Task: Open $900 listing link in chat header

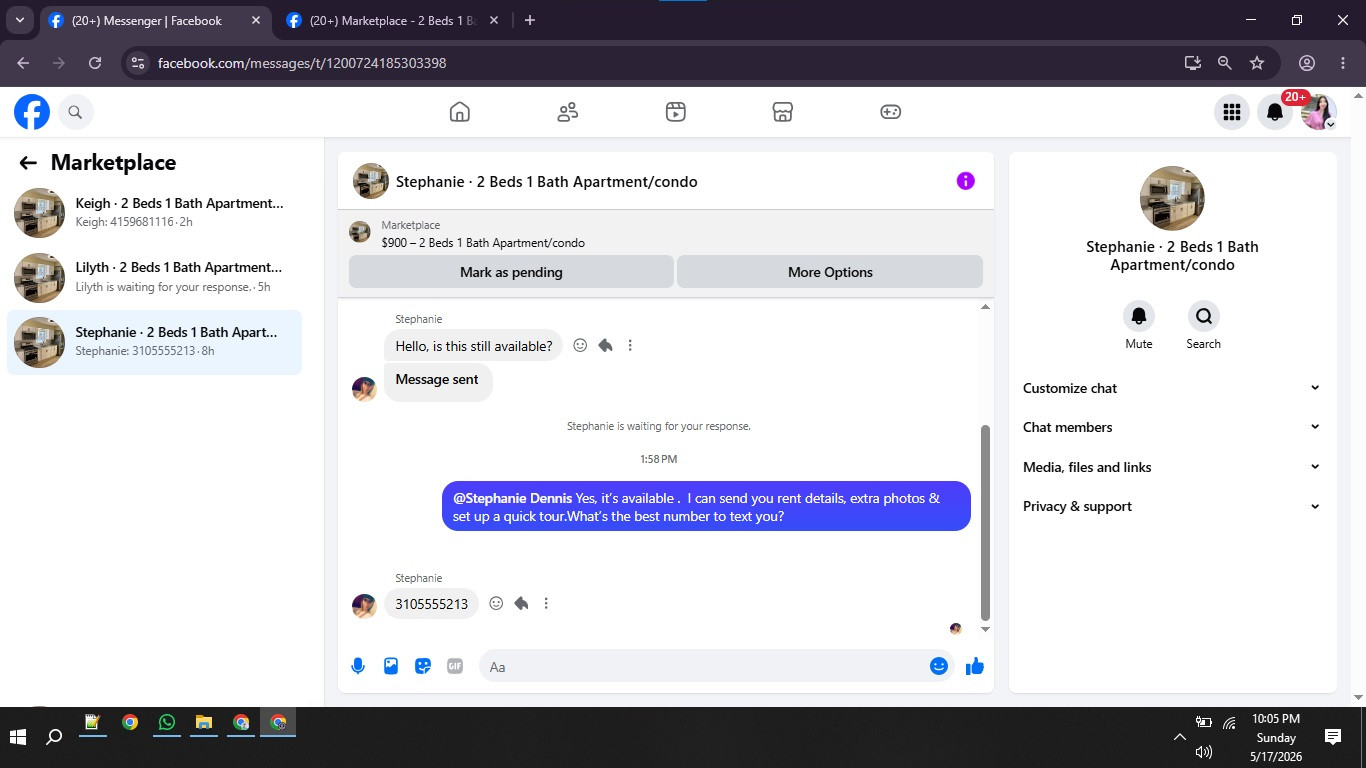Action: (483, 243)
